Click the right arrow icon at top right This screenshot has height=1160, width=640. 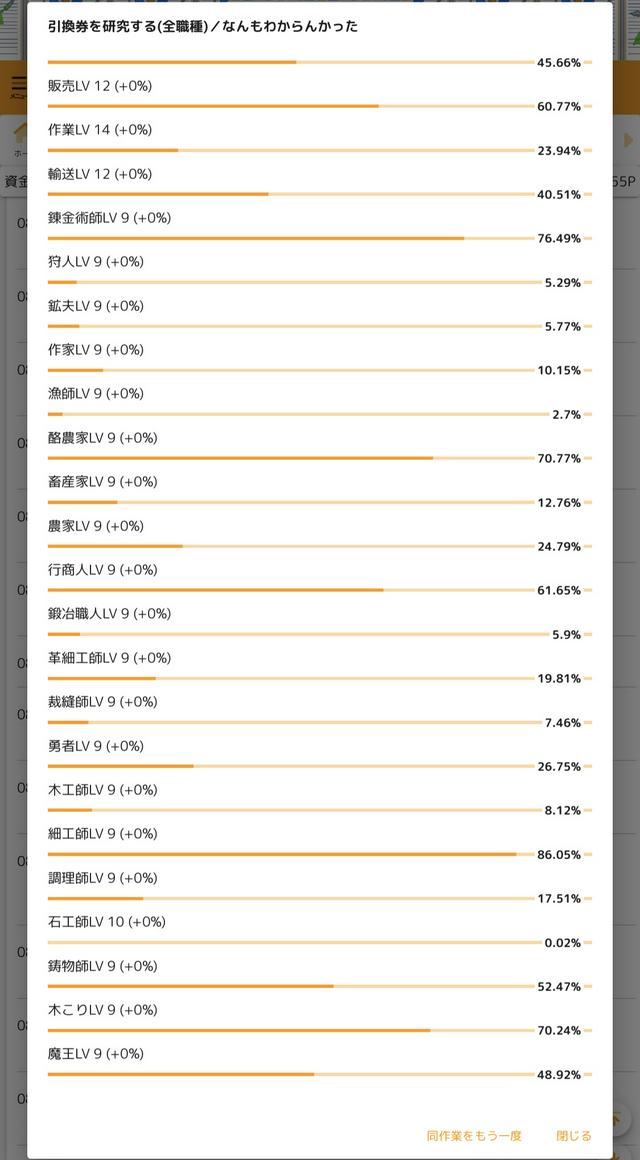click(629, 140)
